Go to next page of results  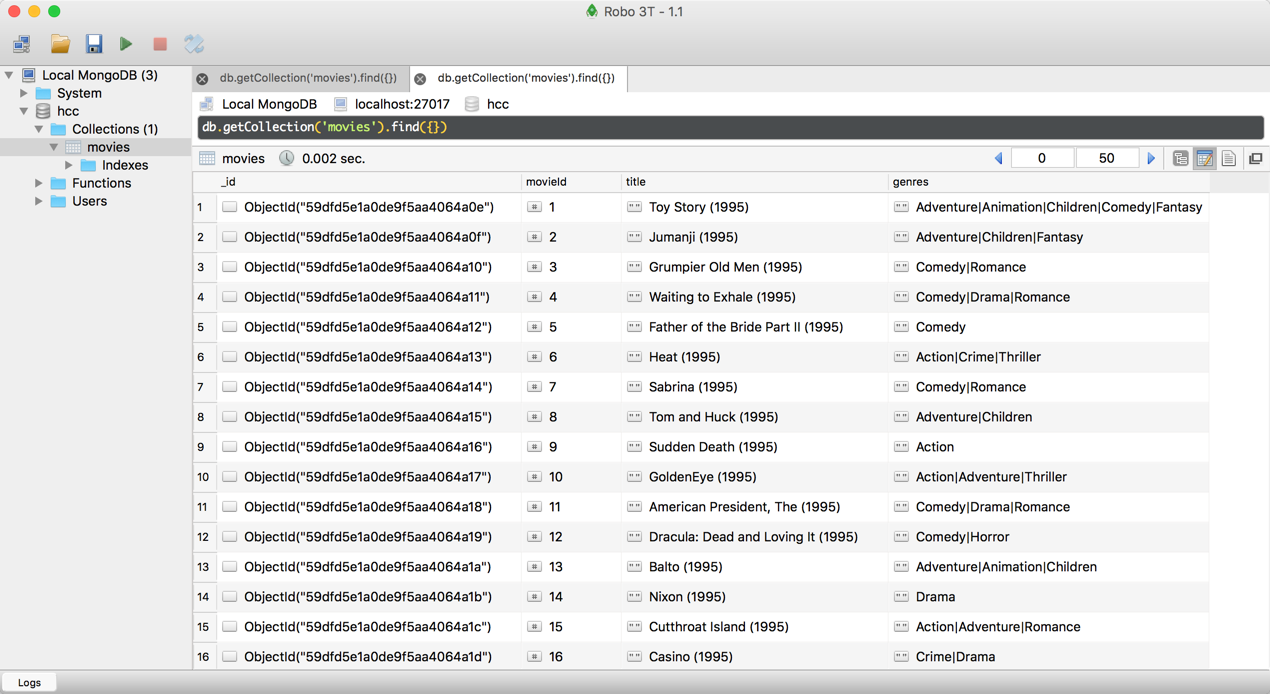[1151, 159]
